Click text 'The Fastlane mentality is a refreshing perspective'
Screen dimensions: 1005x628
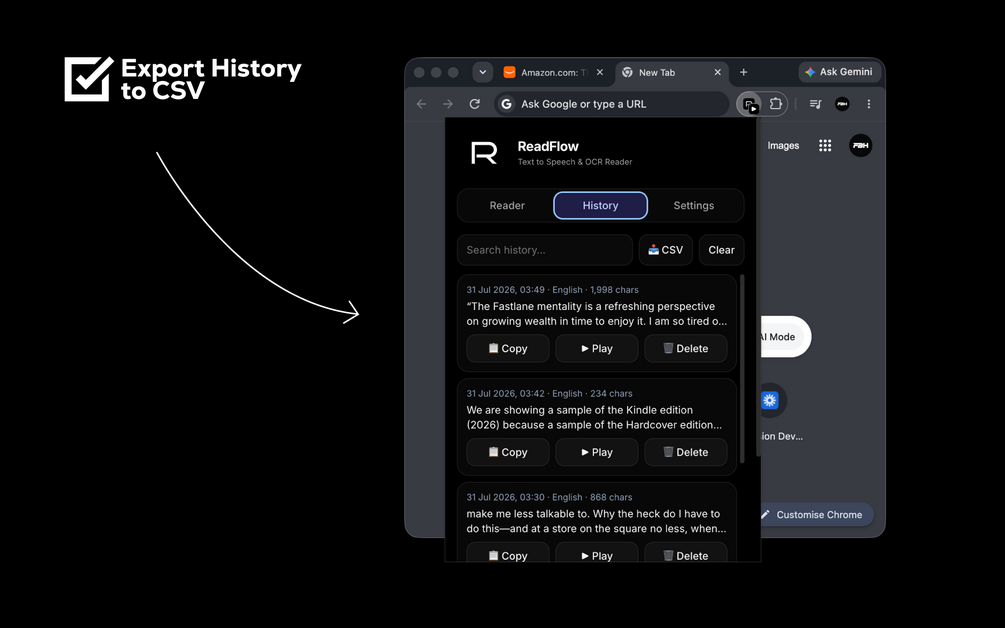(x=593, y=306)
